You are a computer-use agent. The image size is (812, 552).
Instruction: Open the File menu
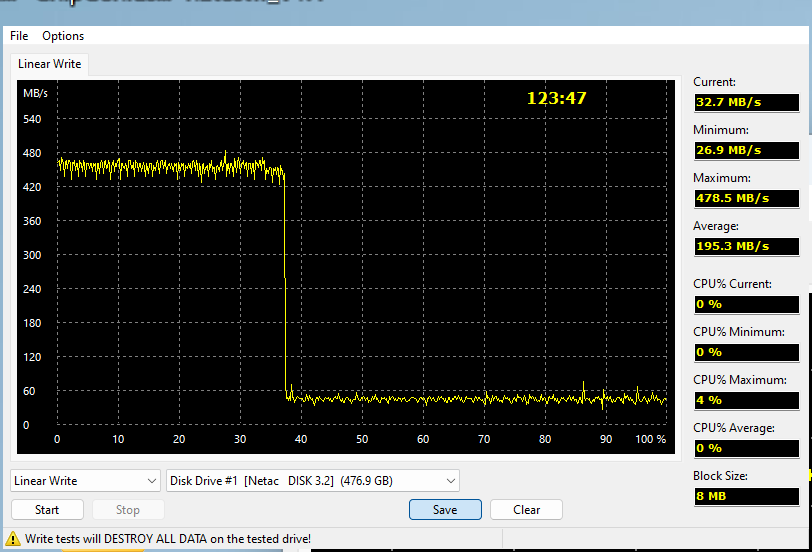[x=19, y=36]
